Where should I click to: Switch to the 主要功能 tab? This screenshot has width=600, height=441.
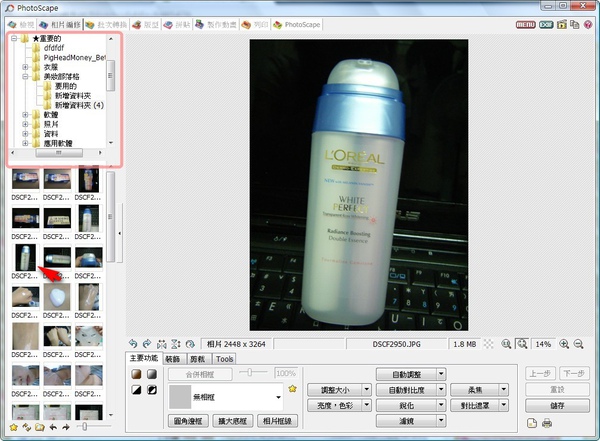(x=144, y=358)
